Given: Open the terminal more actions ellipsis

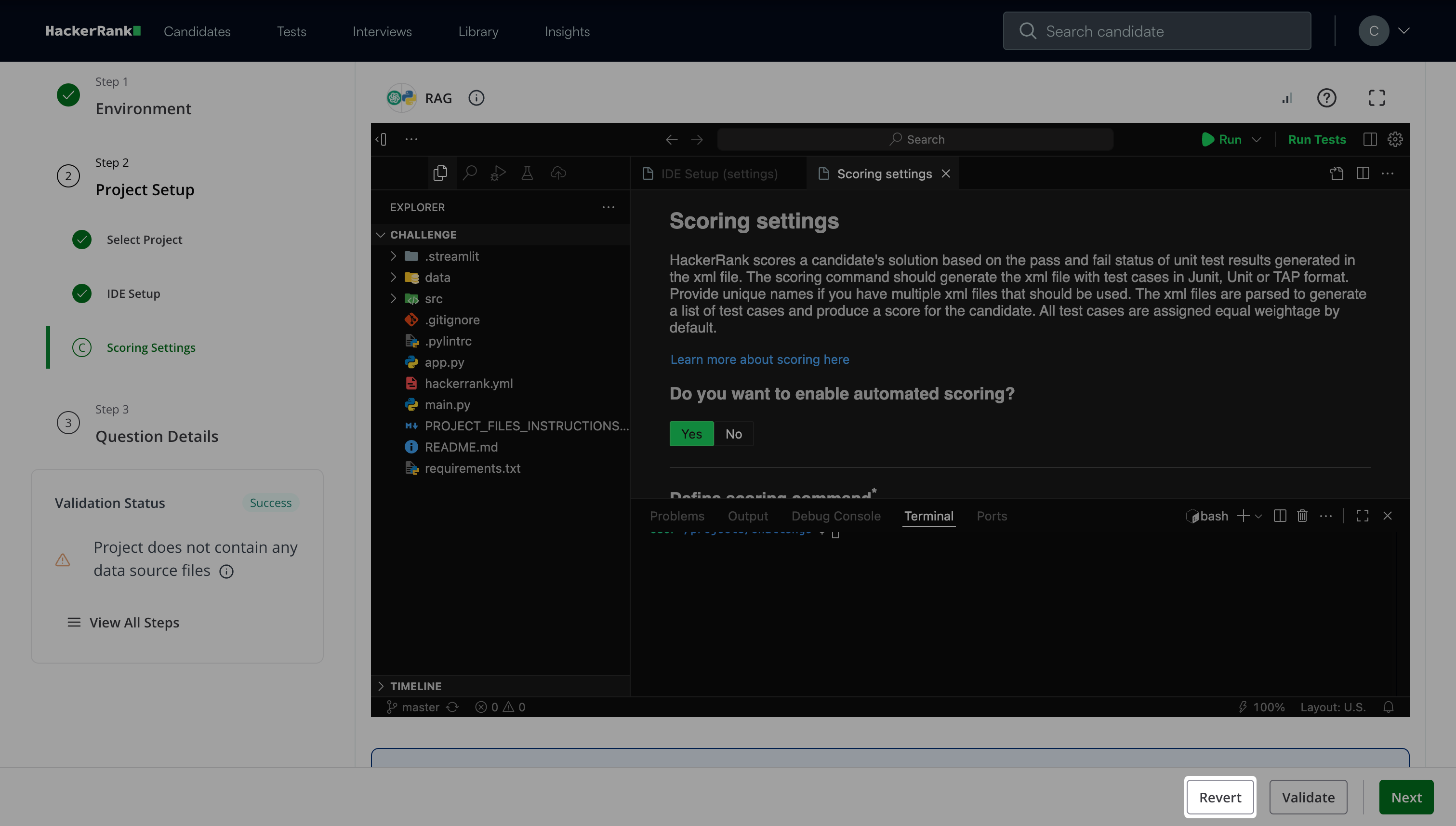Looking at the screenshot, I should (1325, 516).
